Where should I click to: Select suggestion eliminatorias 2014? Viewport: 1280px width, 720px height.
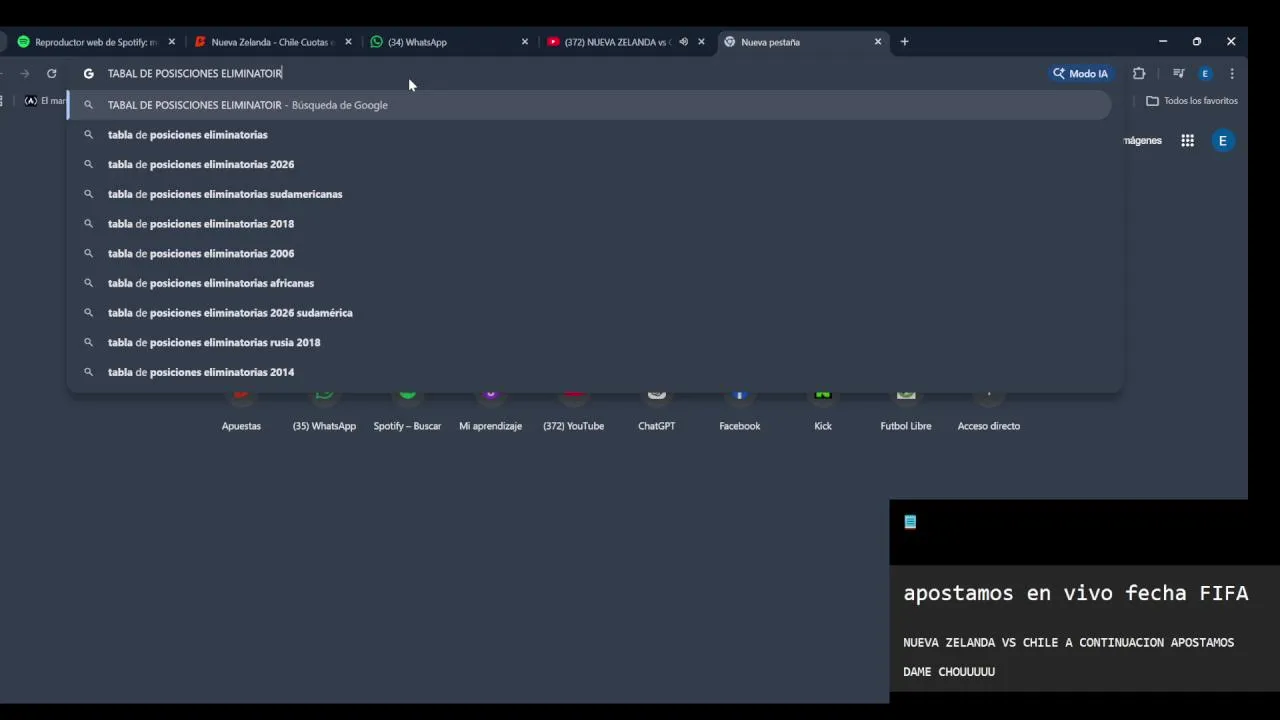(589, 372)
